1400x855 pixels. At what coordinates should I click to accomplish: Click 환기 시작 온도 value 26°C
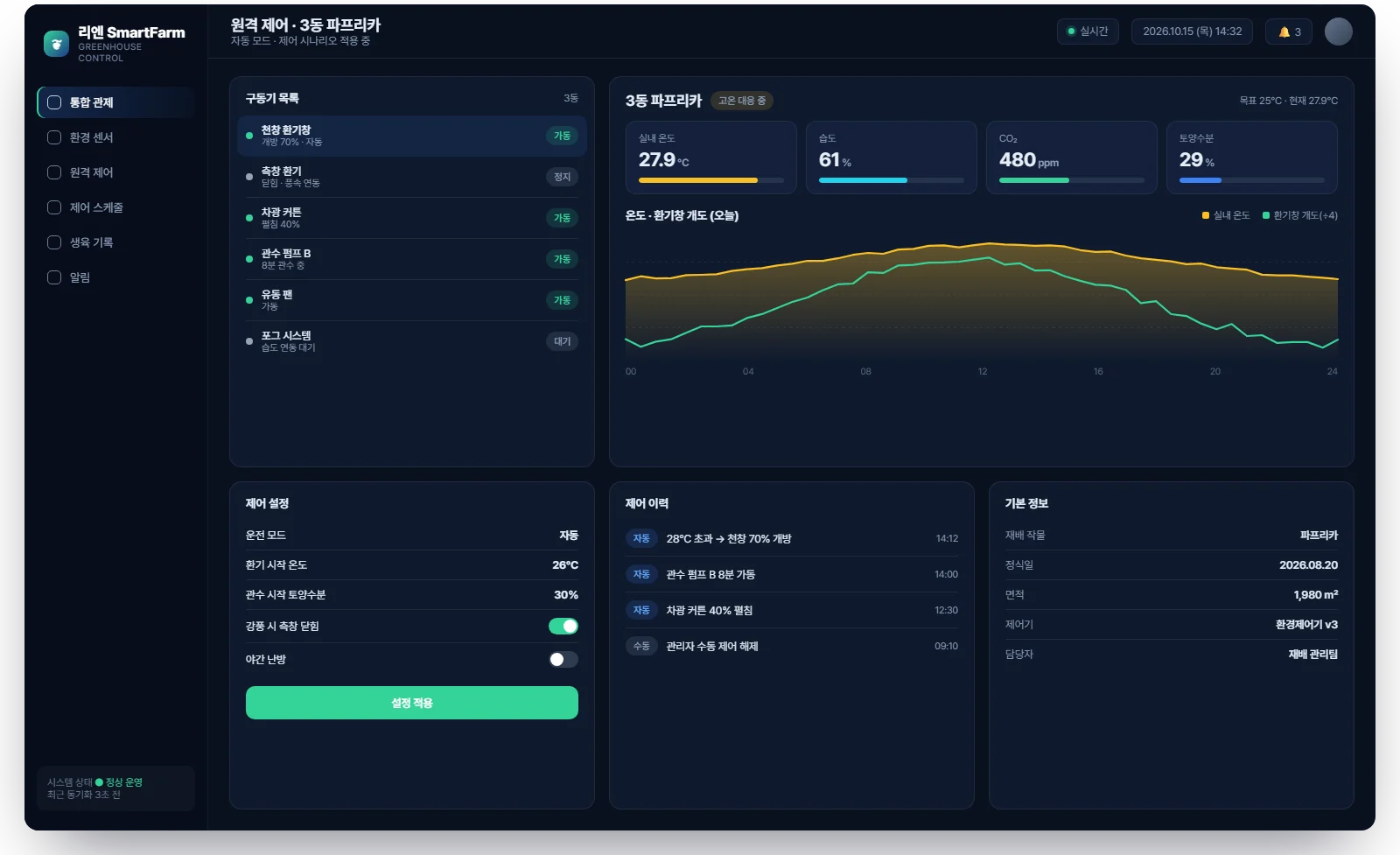[x=565, y=564]
